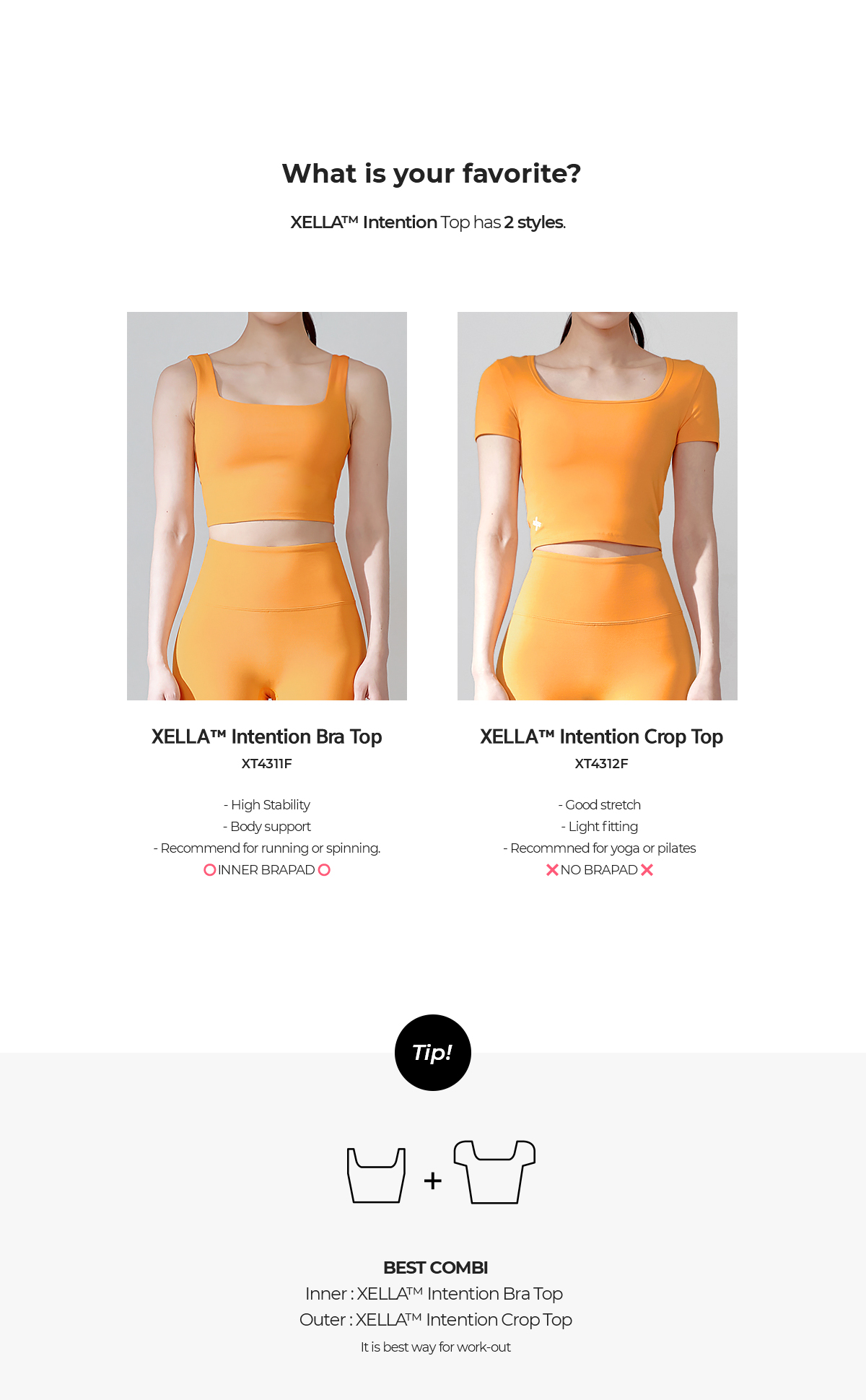
Task: Open the Bra Top model photo
Action: pyautogui.click(x=267, y=506)
